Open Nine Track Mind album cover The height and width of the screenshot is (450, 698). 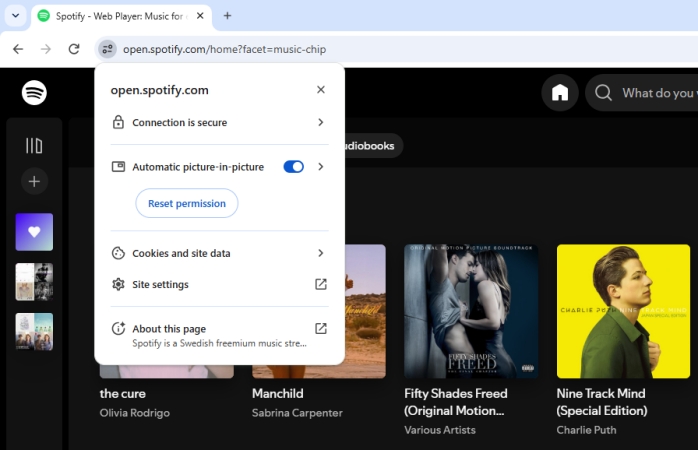tap(623, 311)
